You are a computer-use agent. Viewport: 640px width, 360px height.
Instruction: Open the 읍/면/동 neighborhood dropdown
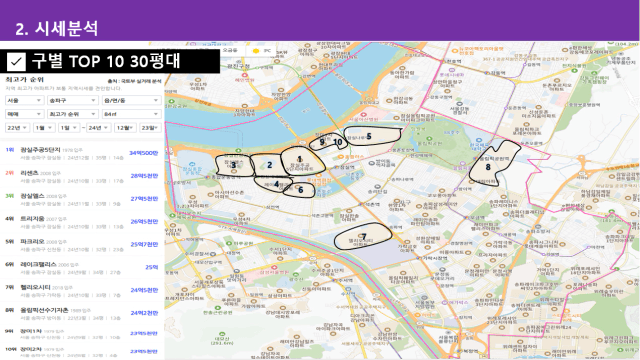(131, 100)
